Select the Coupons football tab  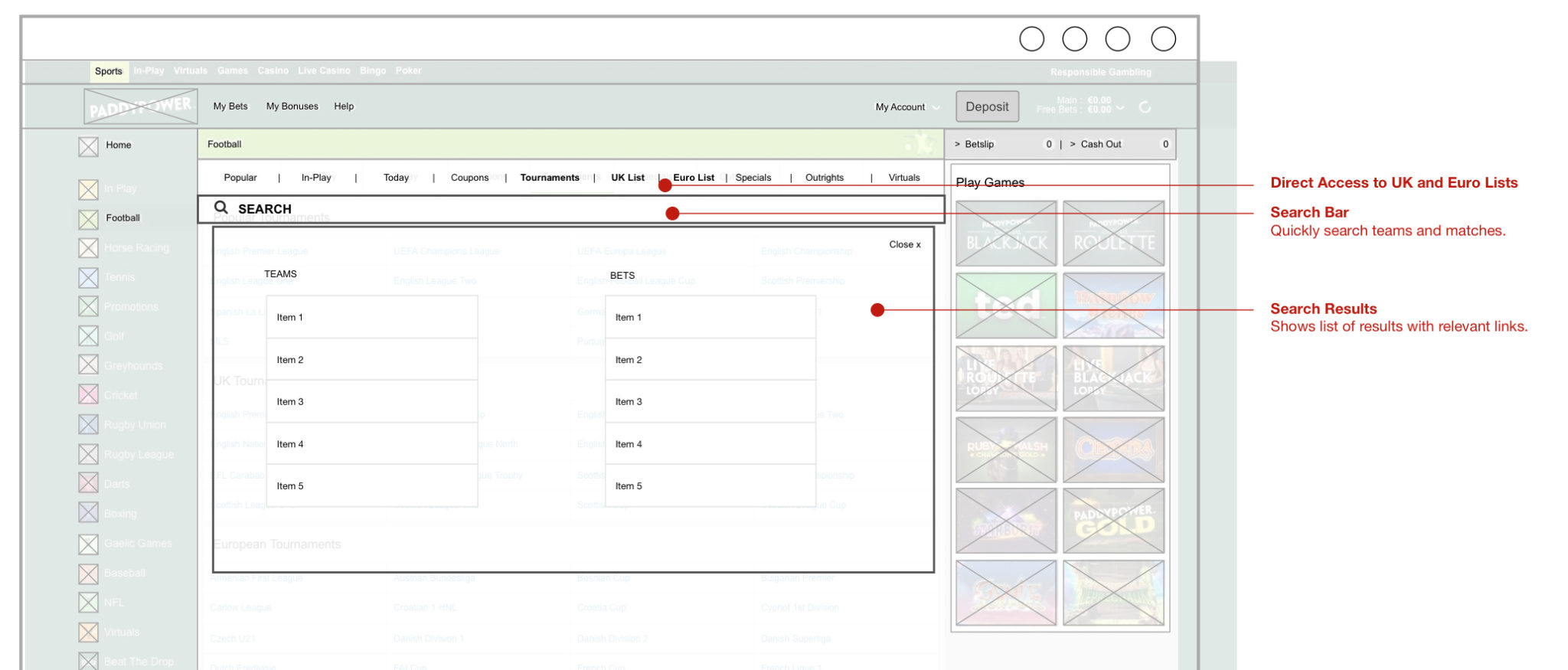tap(469, 178)
